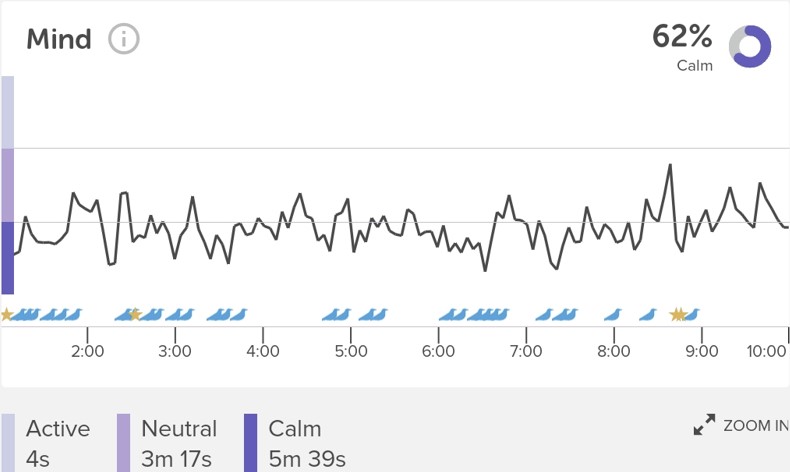Viewport: 790px width, 472px height.
Task: Click the bird icon right after 5:00
Action: coord(373,315)
